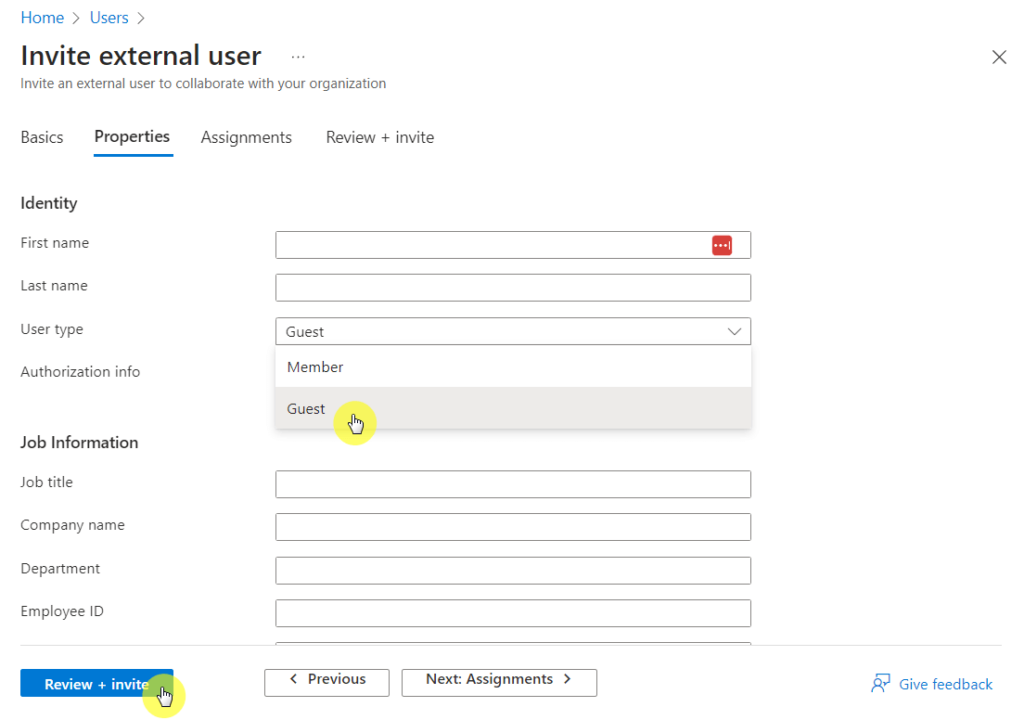Click the Invite external user title
This screenshot has width=1024, height=720.
(140, 56)
